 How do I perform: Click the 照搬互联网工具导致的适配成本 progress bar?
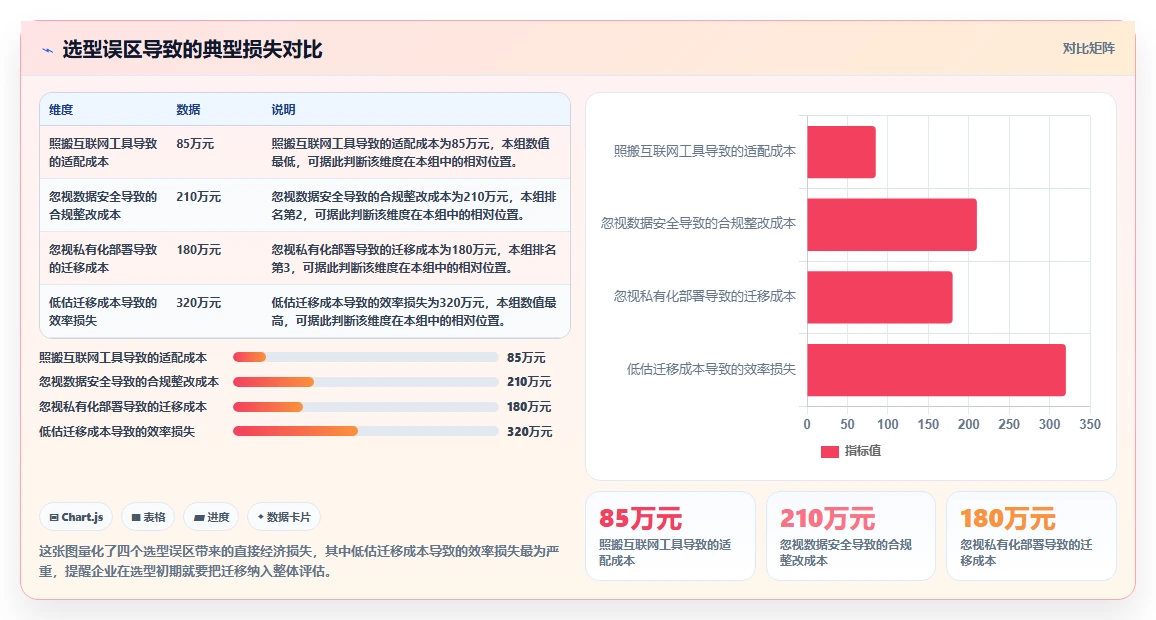[366, 358]
